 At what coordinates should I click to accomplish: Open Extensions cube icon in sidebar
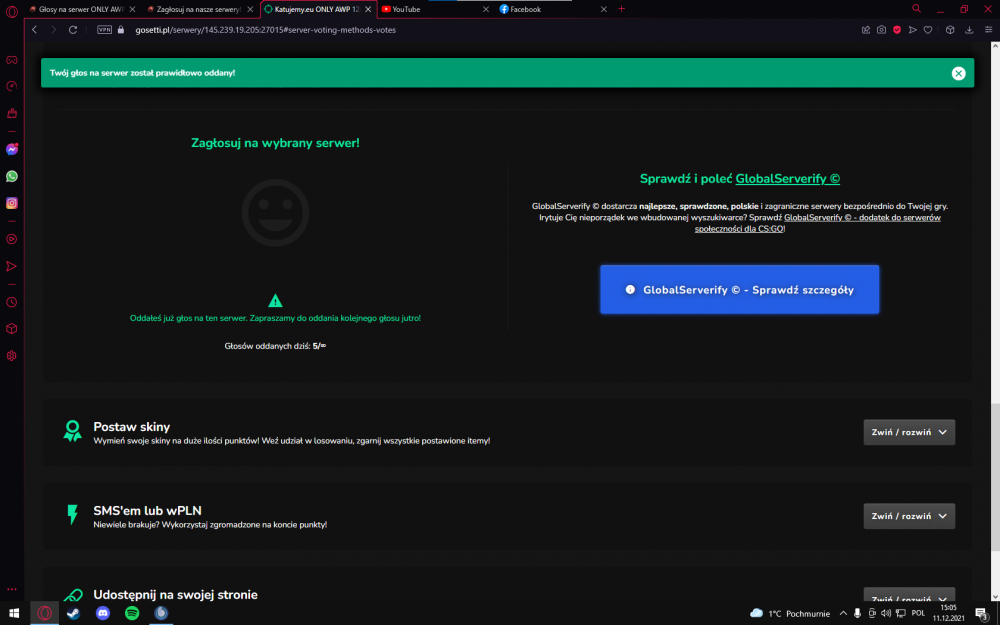tap(11, 328)
